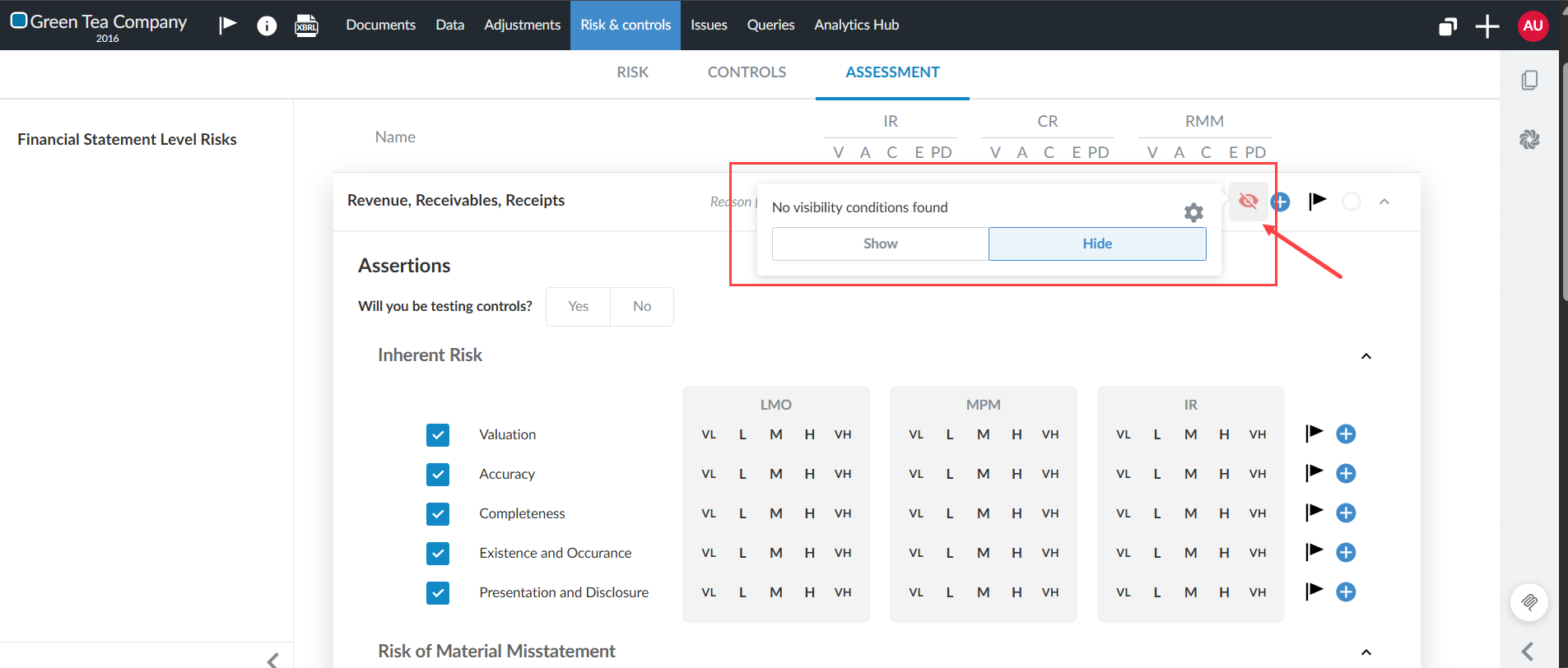The width and height of the screenshot is (1568, 668).
Task: Uncheck the Valuation checkbox
Action: [x=438, y=435]
